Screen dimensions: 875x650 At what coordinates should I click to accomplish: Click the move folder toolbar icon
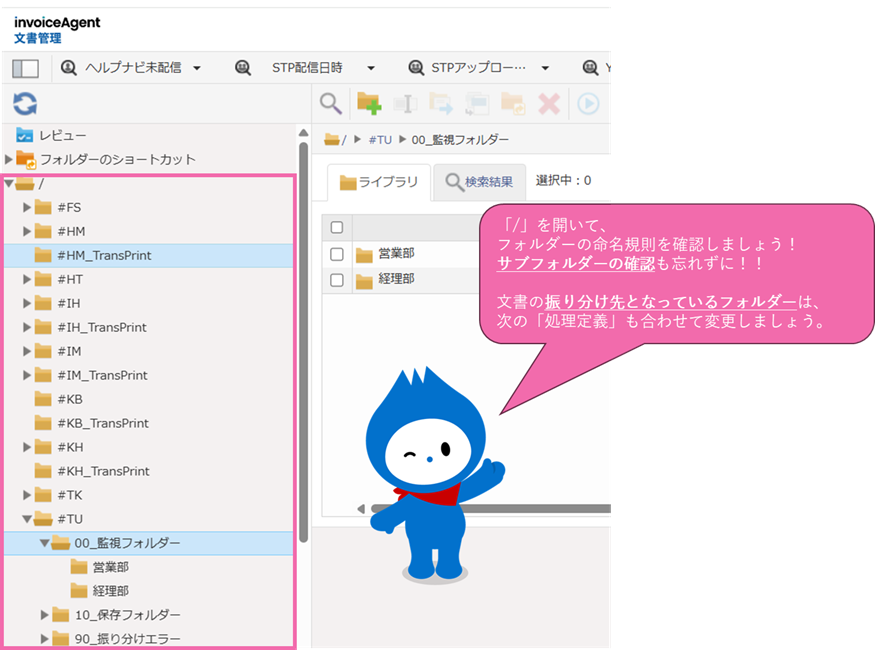click(x=440, y=103)
